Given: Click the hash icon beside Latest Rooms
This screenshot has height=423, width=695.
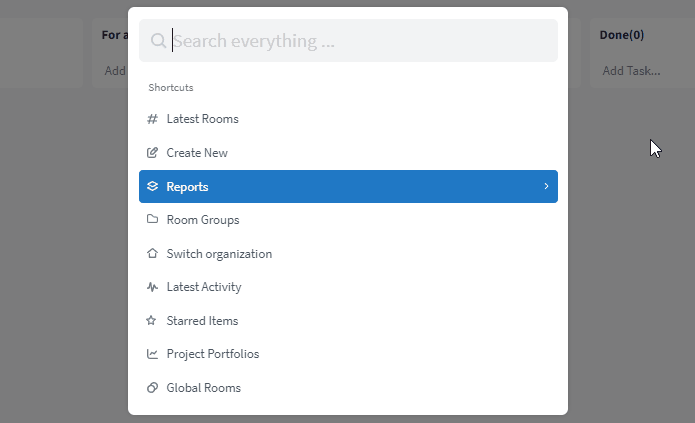Looking at the screenshot, I should pyautogui.click(x=152, y=119).
